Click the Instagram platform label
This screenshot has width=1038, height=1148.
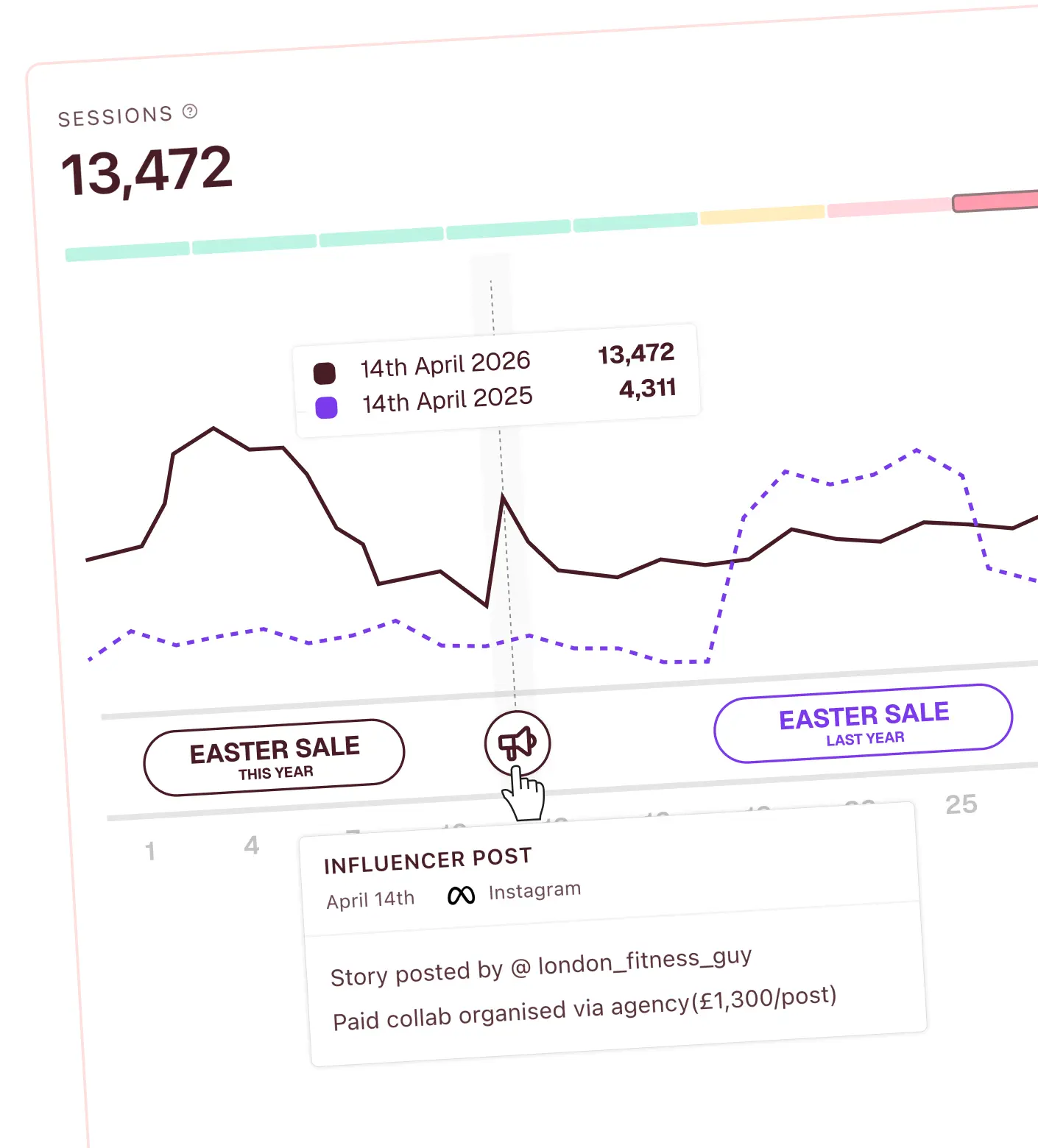535,891
